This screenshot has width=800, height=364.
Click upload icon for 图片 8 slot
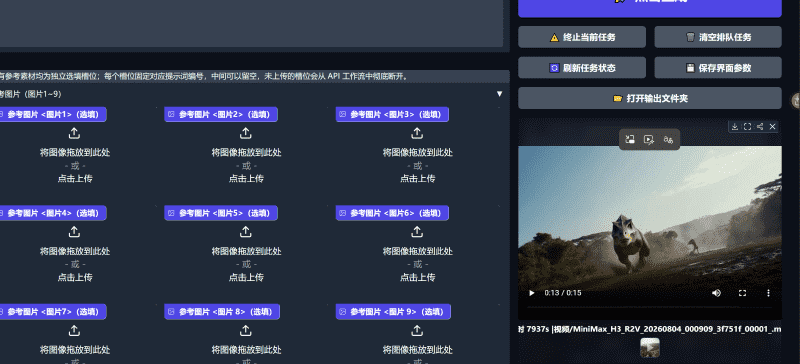[246, 331]
